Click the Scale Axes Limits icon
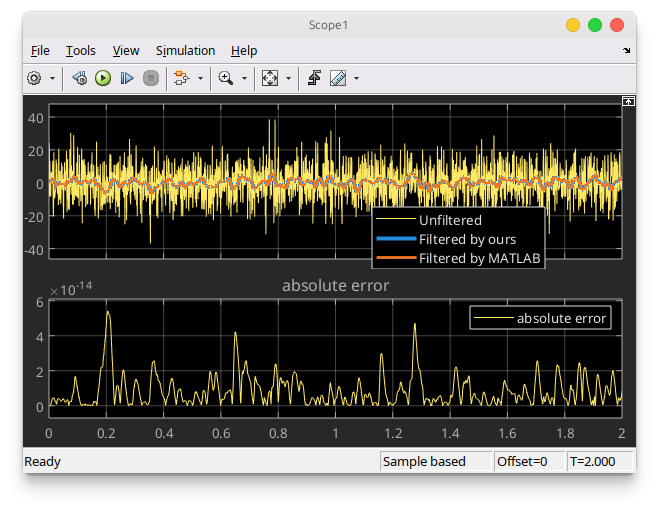The image size is (659, 512). click(270, 78)
